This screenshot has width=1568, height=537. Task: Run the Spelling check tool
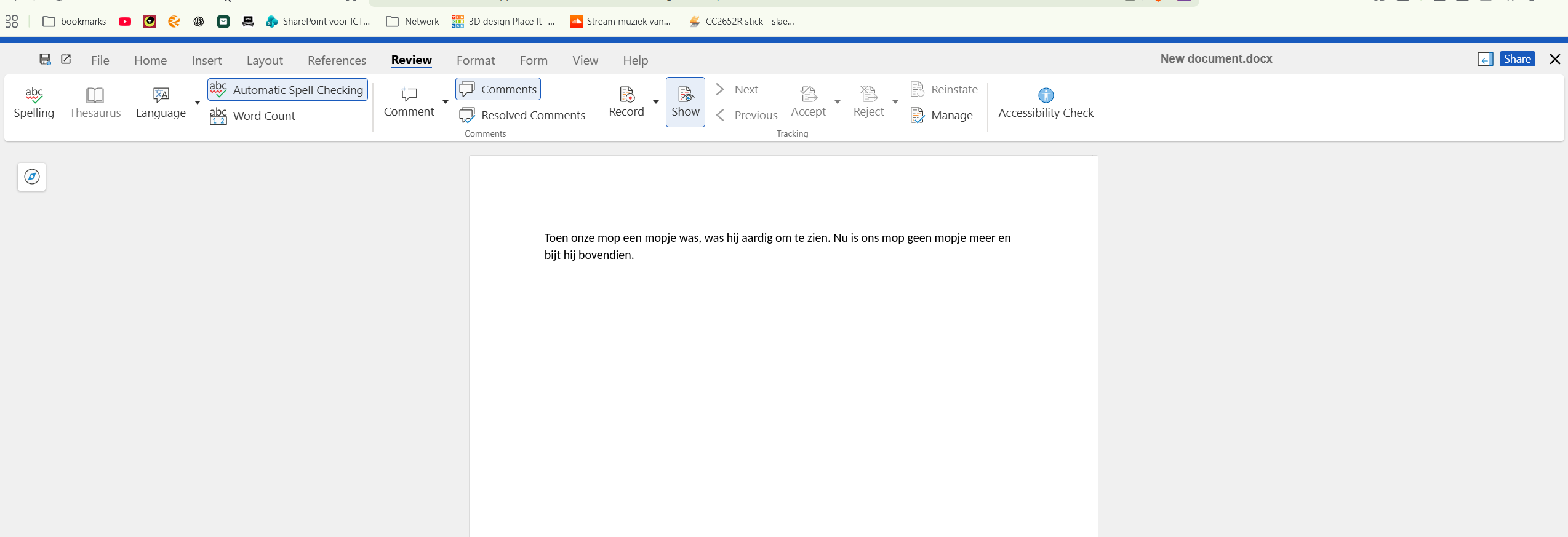(34, 102)
